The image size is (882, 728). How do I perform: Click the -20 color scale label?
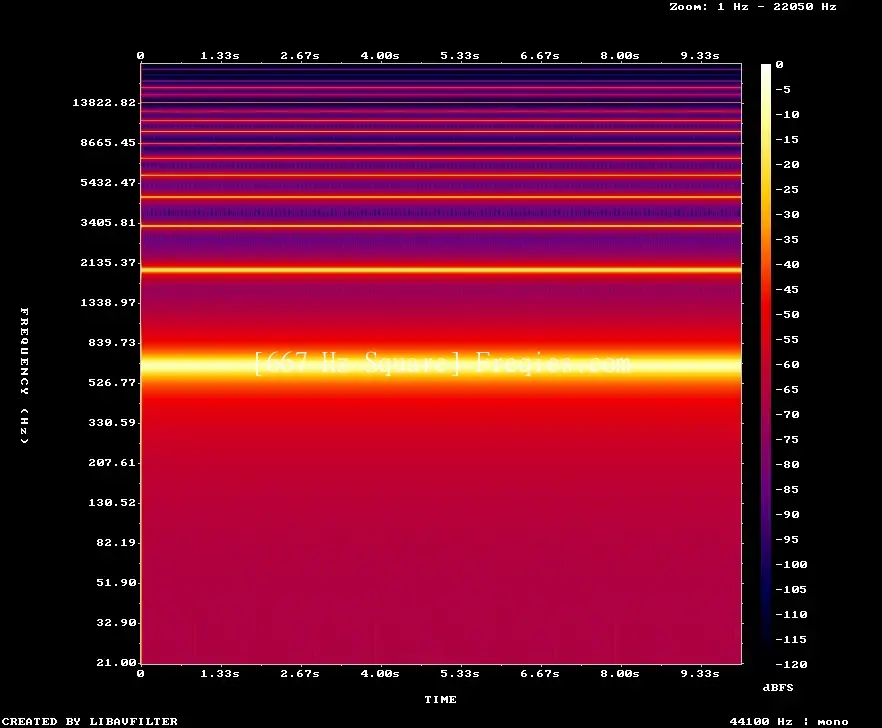(x=787, y=164)
